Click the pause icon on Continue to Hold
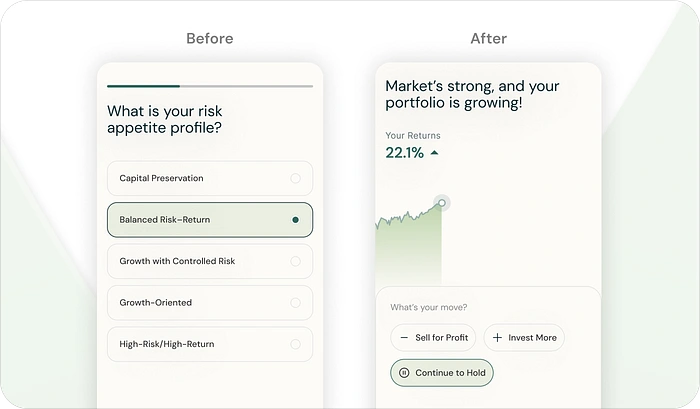The width and height of the screenshot is (700, 409). point(404,373)
